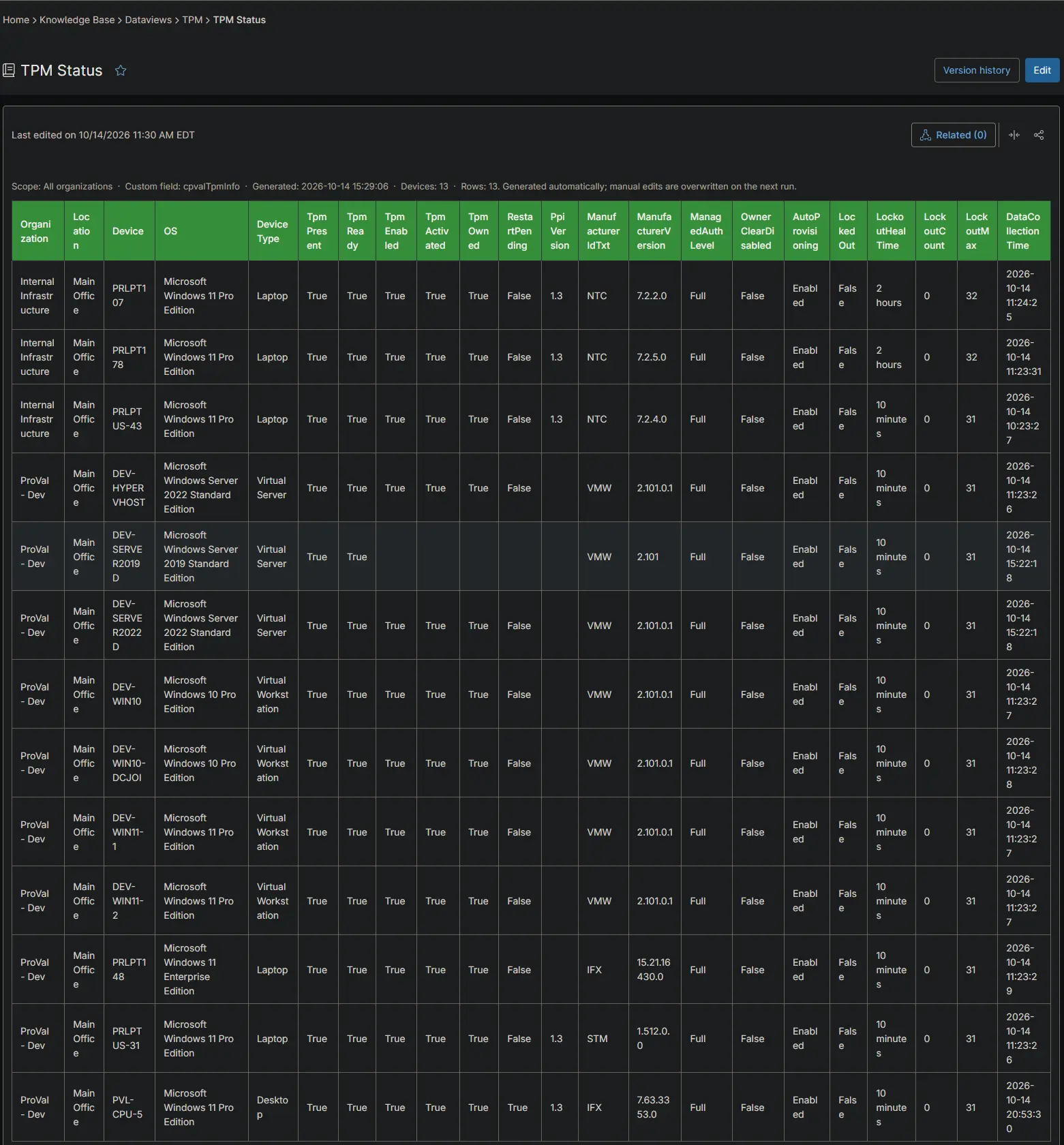This screenshot has height=1145, width=1064.
Task: Click the PpiVersion column header
Action: [x=560, y=231]
